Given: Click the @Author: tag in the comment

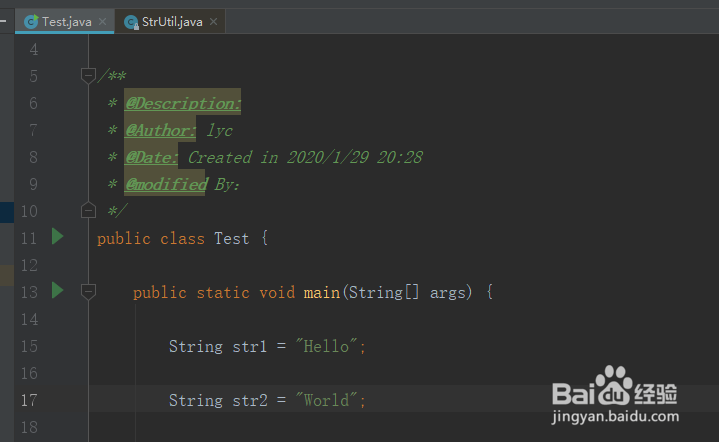Looking at the screenshot, I should point(160,130).
